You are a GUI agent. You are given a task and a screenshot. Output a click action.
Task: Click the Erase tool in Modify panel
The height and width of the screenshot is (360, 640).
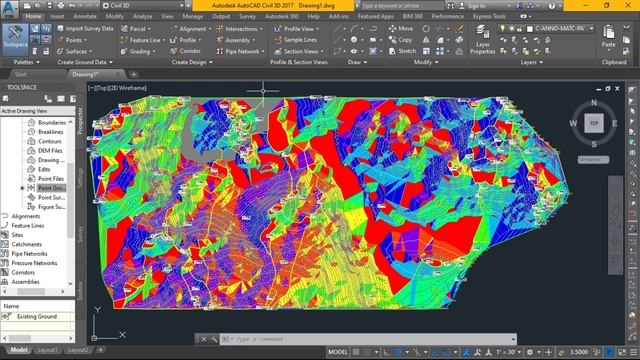(460, 29)
